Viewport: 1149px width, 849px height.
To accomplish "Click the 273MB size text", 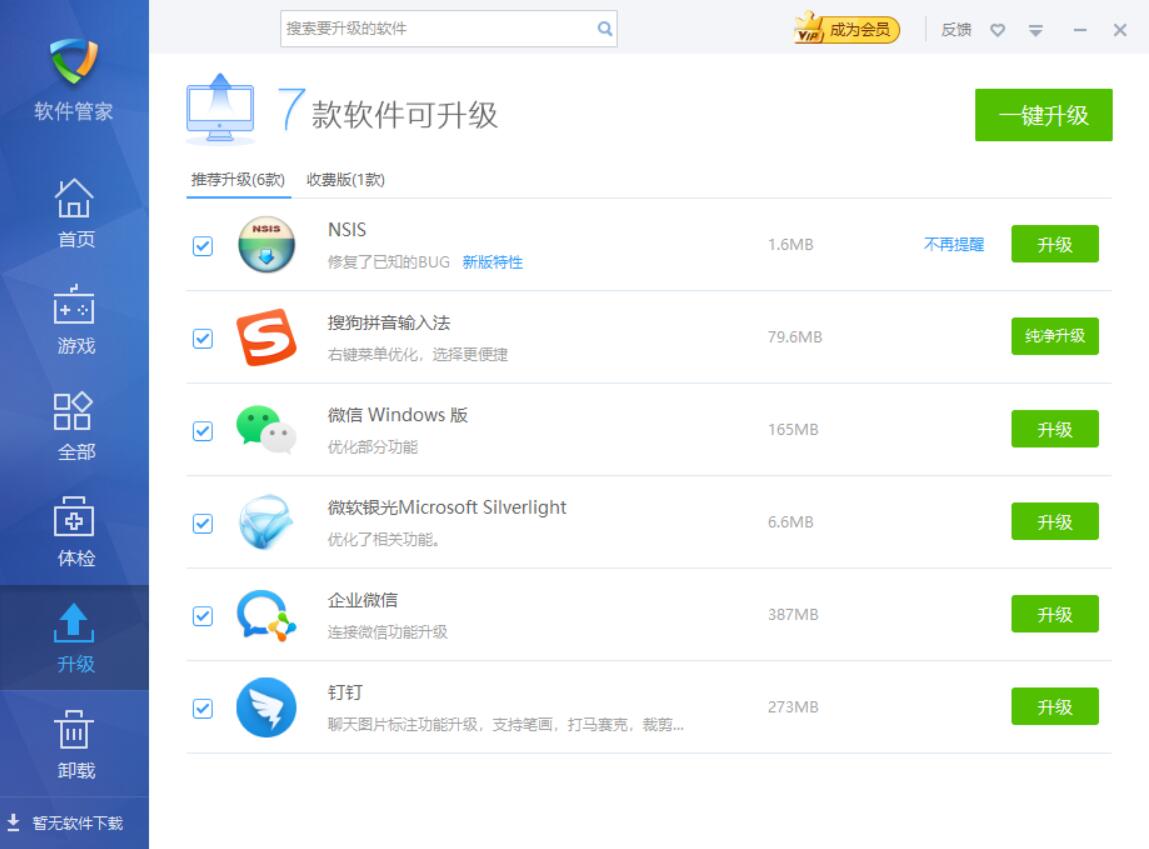I will (x=793, y=707).
